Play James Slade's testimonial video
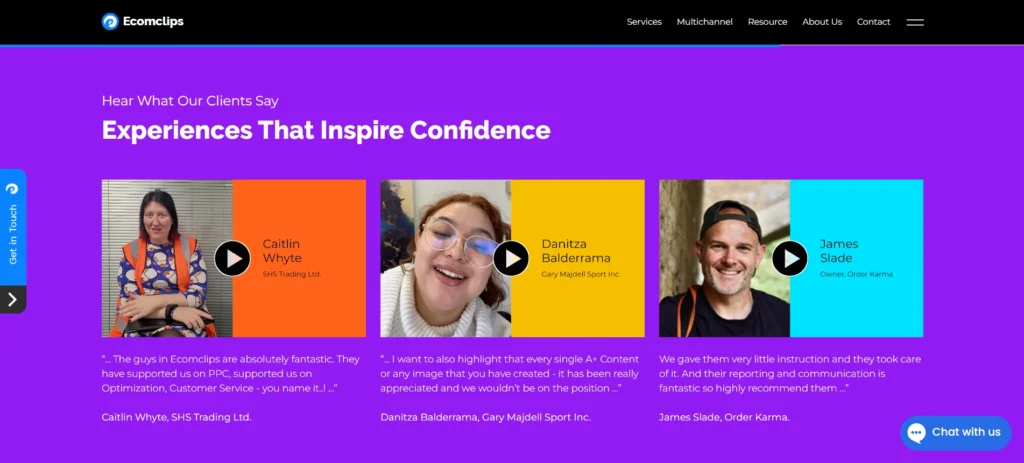Image resolution: width=1024 pixels, height=463 pixels. tap(789, 258)
